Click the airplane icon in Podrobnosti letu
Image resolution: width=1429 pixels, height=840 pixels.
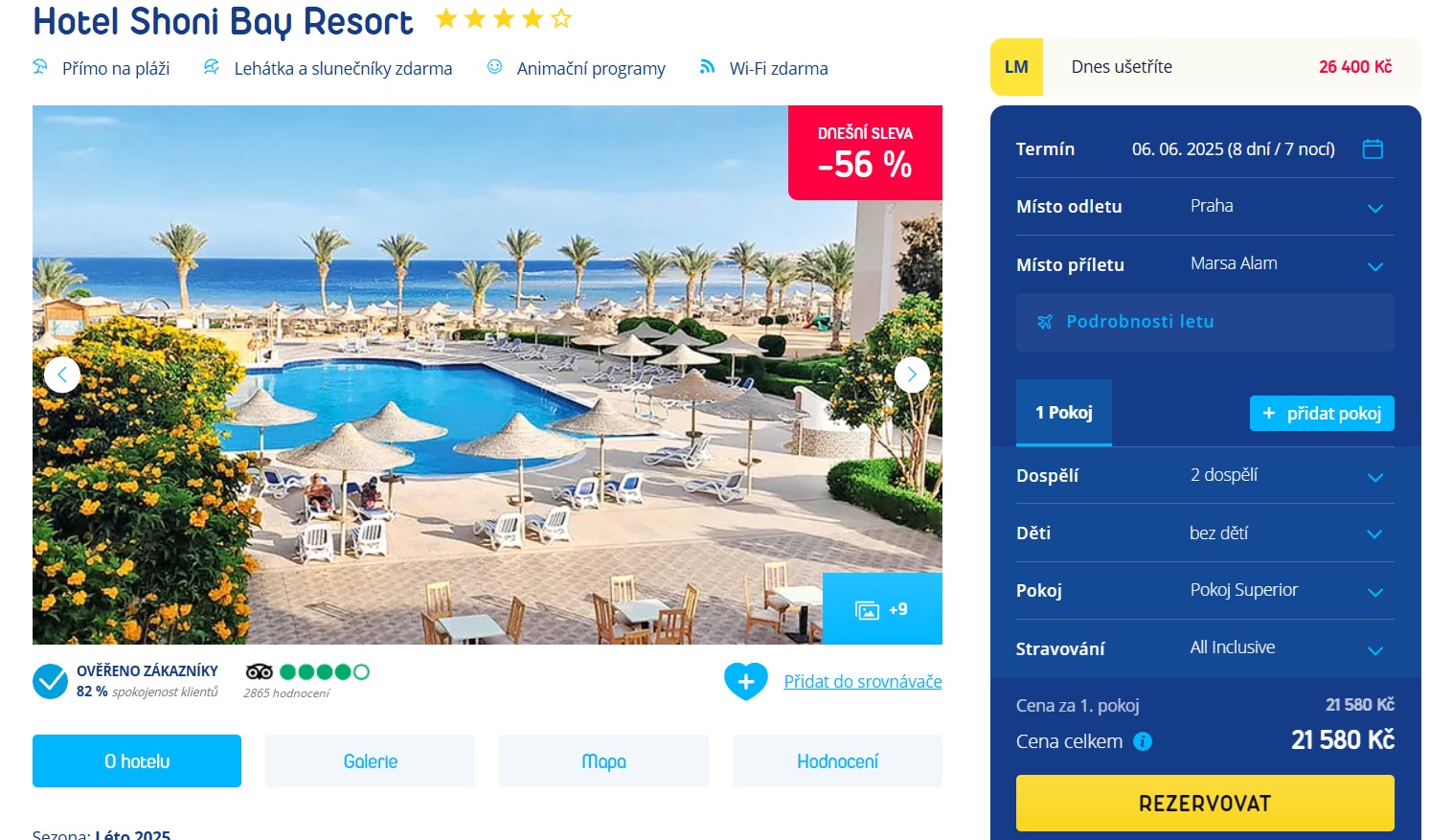[1045, 322]
